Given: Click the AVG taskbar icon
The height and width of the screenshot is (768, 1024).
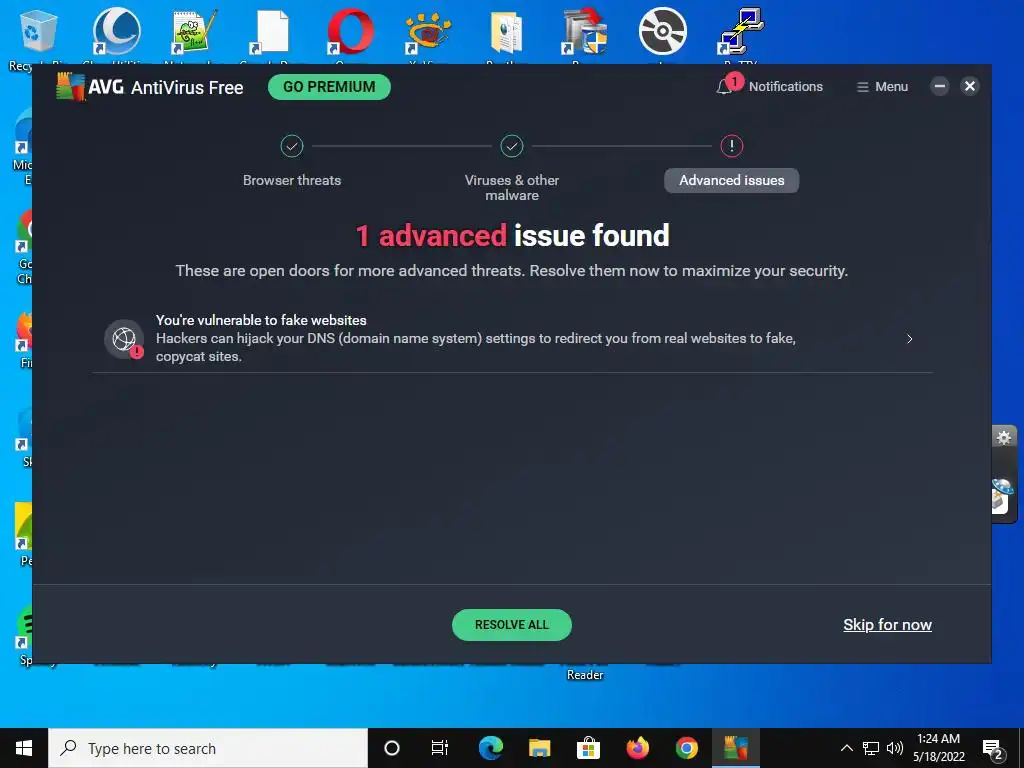Looking at the screenshot, I should point(735,748).
